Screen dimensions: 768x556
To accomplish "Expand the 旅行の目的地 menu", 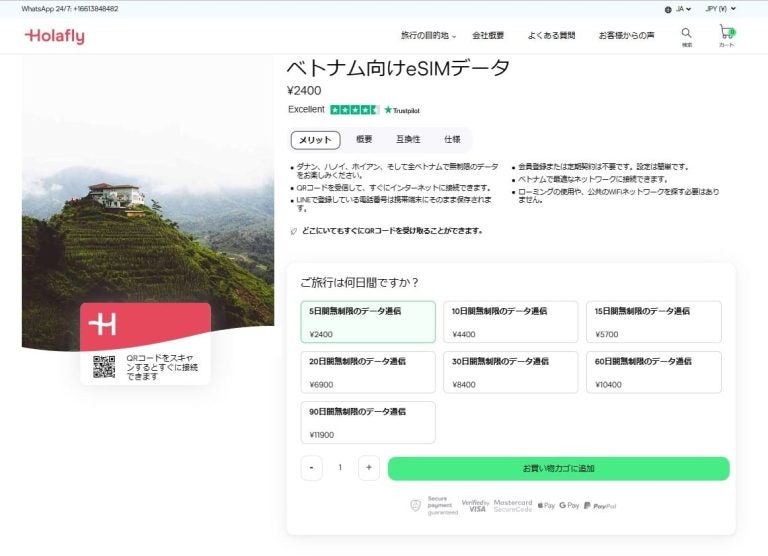I will click(x=428, y=35).
